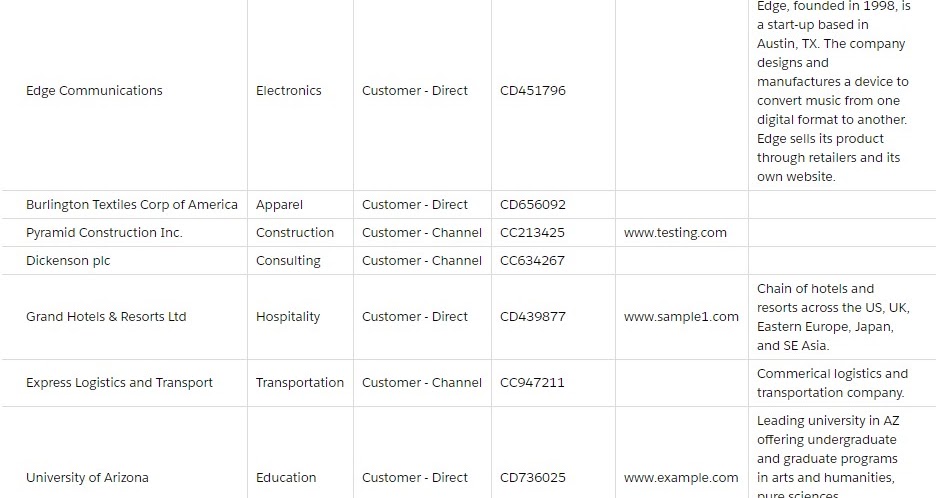949x498 pixels.
Task: Open Grand Hotels & Resorts Ltd record
Action: pyautogui.click(x=106, y=316)
